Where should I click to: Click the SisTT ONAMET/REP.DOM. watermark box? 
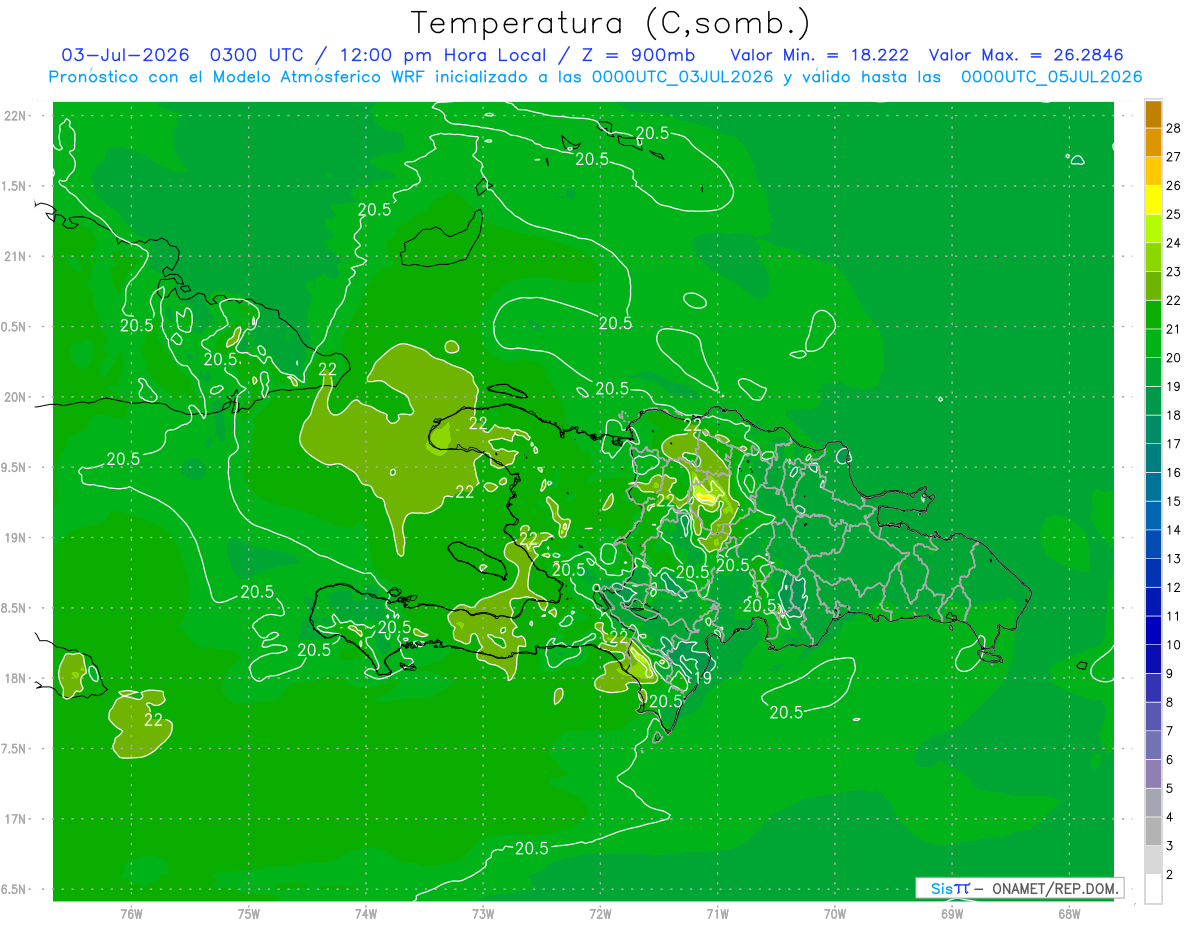pyautogui.click(x=1020, y=888)
